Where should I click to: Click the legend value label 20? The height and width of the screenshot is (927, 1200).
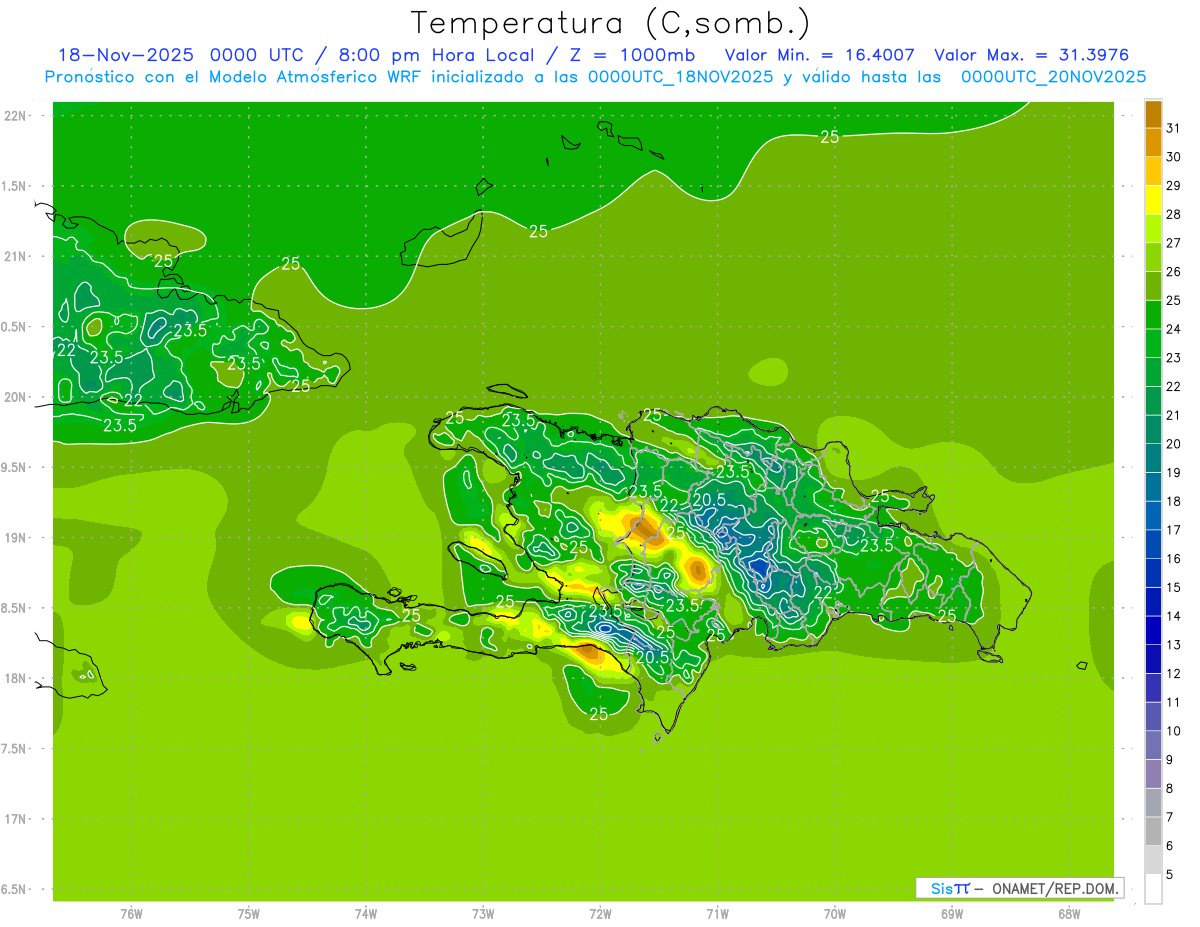(x=1173, y=444)
